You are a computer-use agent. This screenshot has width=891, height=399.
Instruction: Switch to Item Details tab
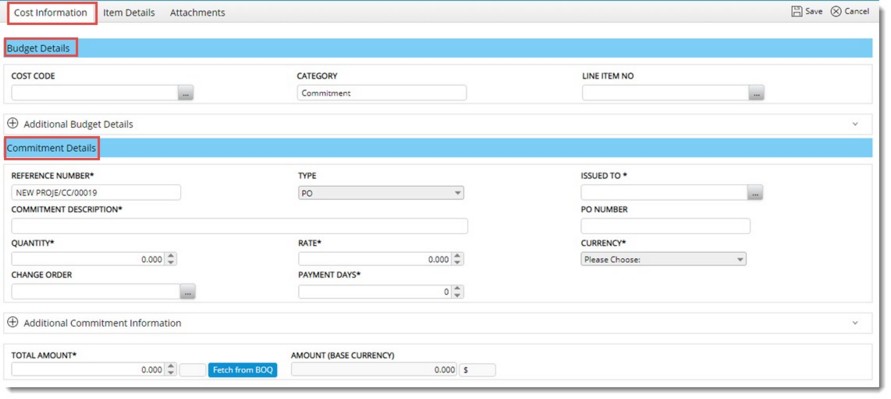click(x=129, y=13)
